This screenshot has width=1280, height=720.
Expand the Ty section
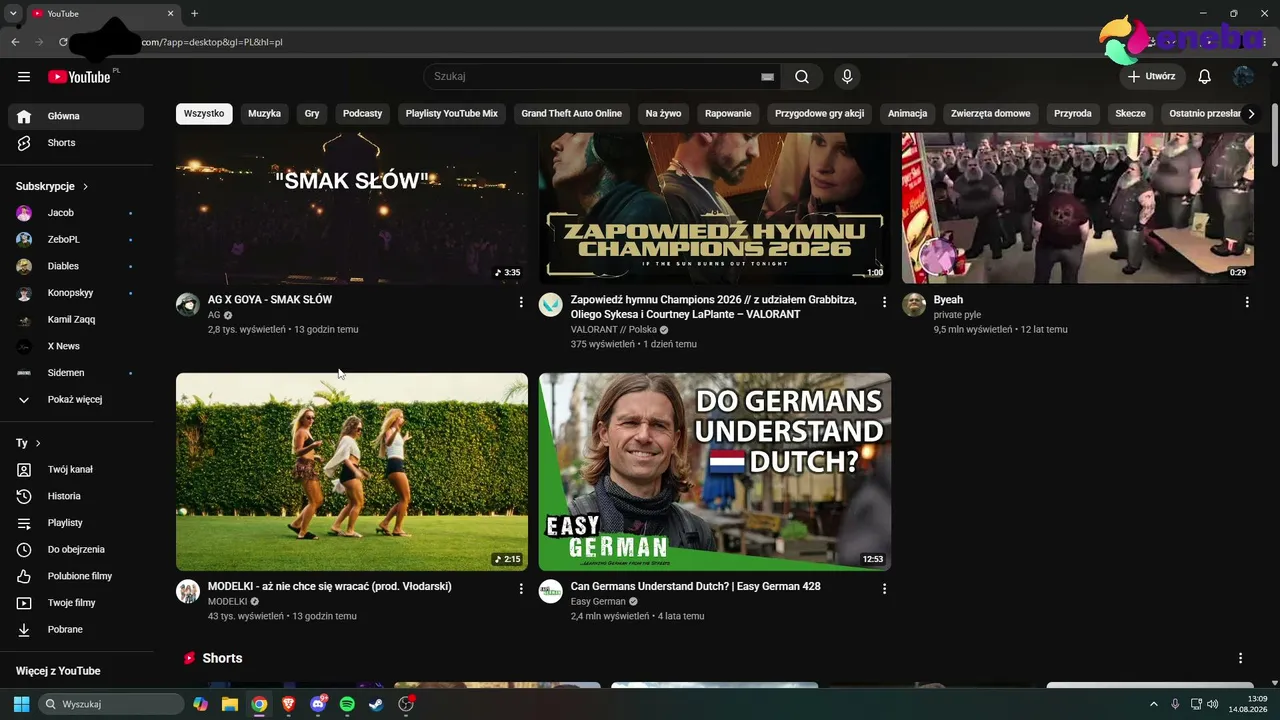pos(29,443)
